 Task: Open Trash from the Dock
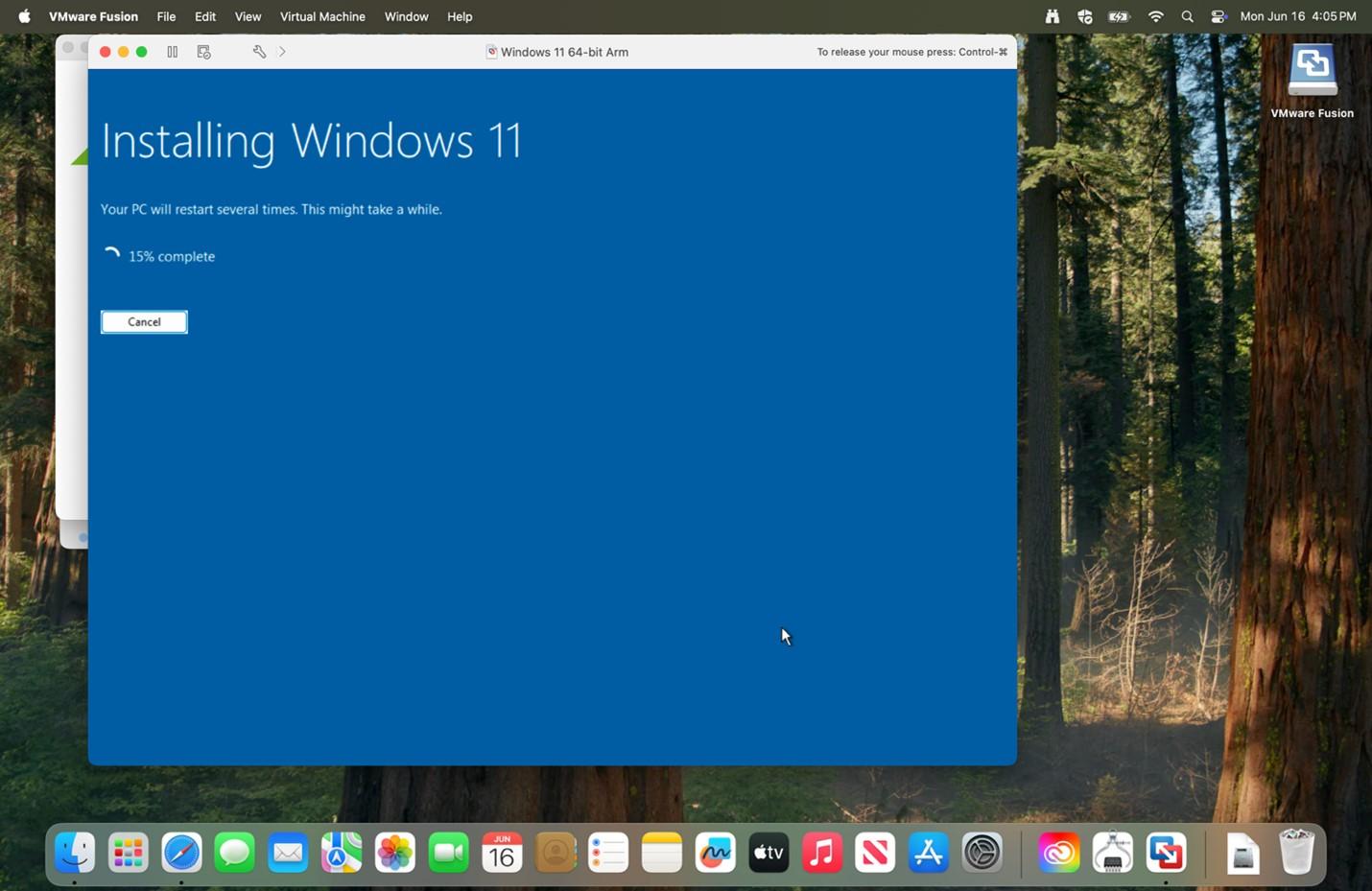[1296, 852]
